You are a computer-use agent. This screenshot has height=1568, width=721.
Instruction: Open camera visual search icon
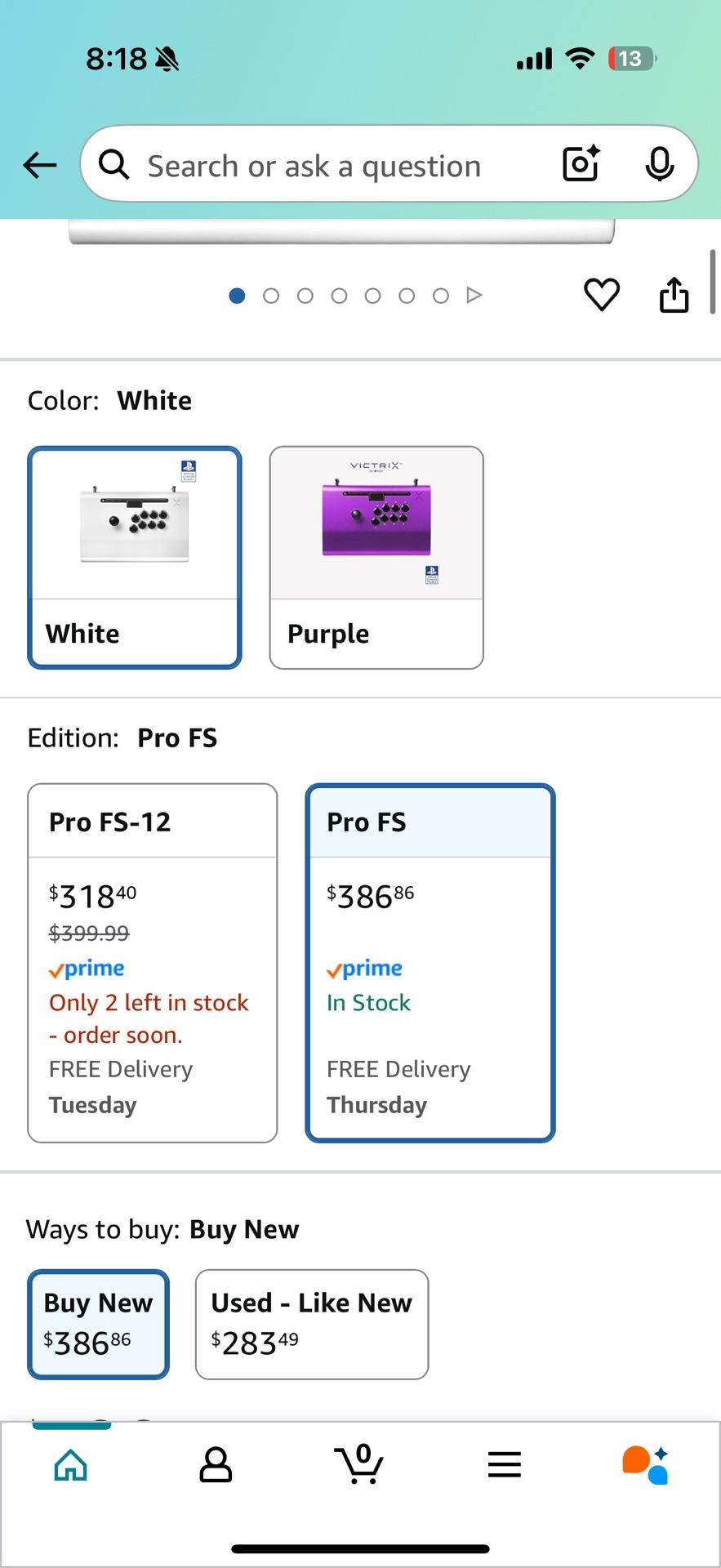pos(581,163)
